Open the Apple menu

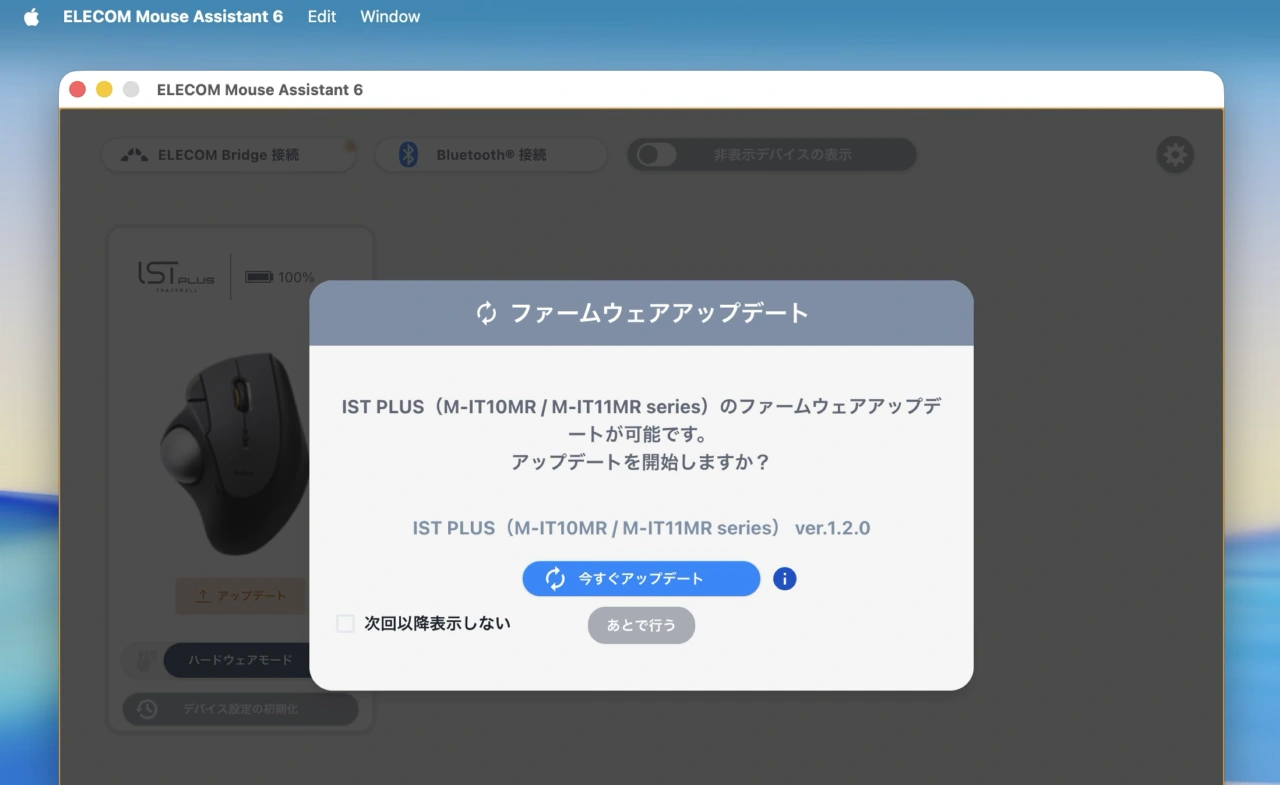click(31, 17)
